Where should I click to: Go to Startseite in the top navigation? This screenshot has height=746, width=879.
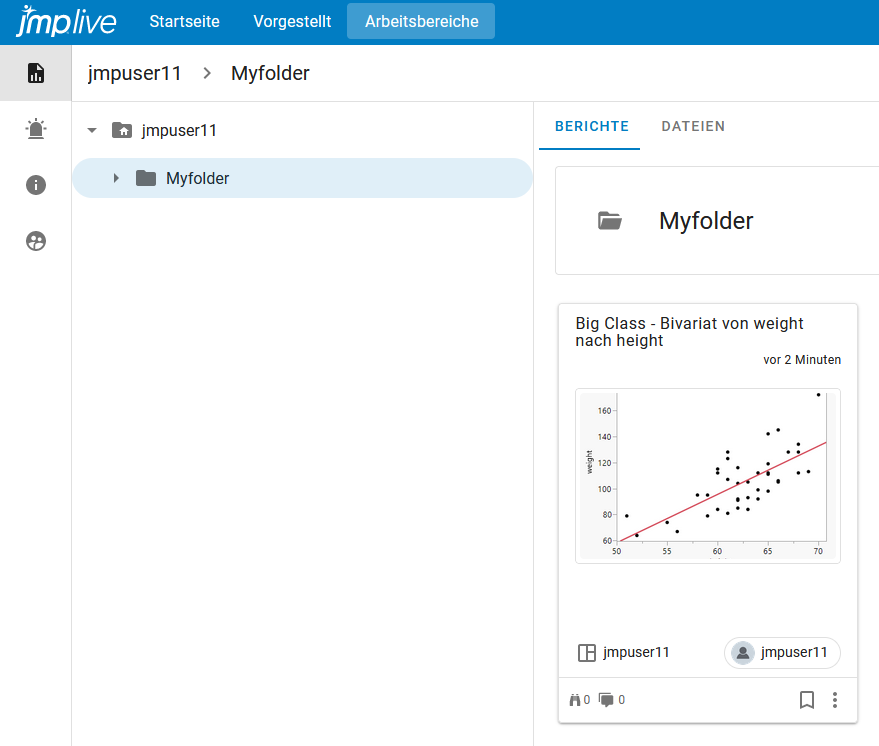(184, 21)
